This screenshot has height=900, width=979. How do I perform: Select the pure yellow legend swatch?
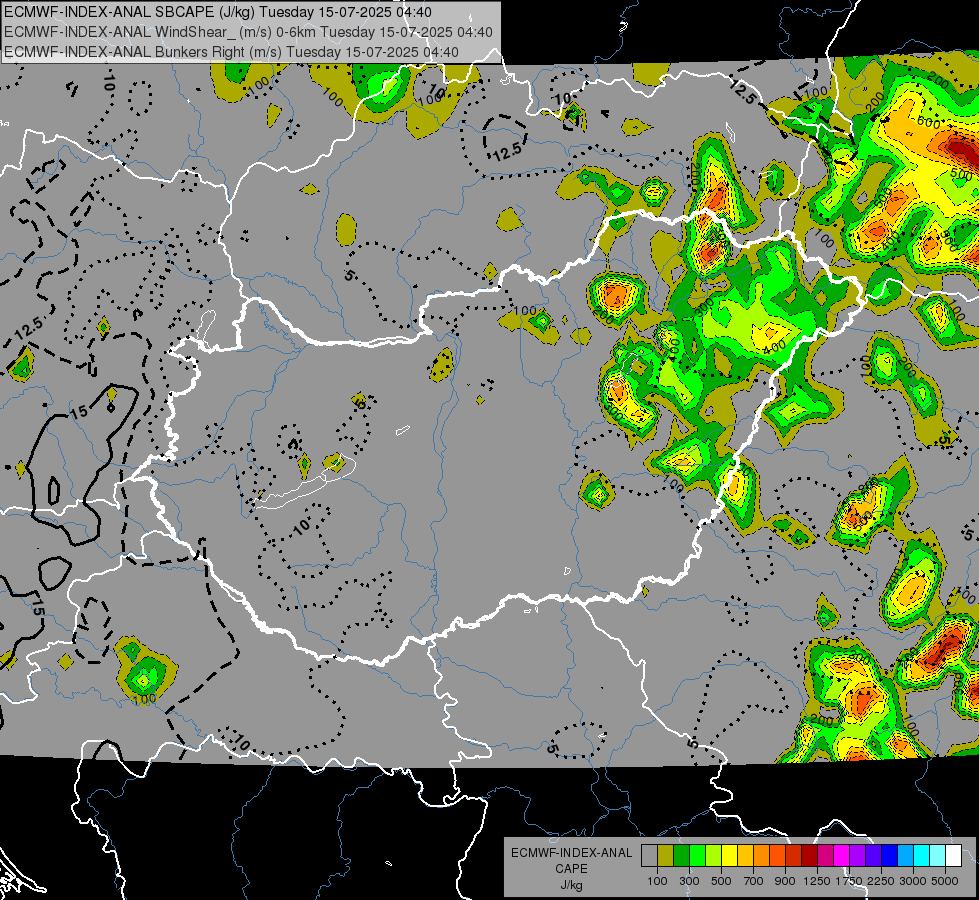tap(729, 855)
